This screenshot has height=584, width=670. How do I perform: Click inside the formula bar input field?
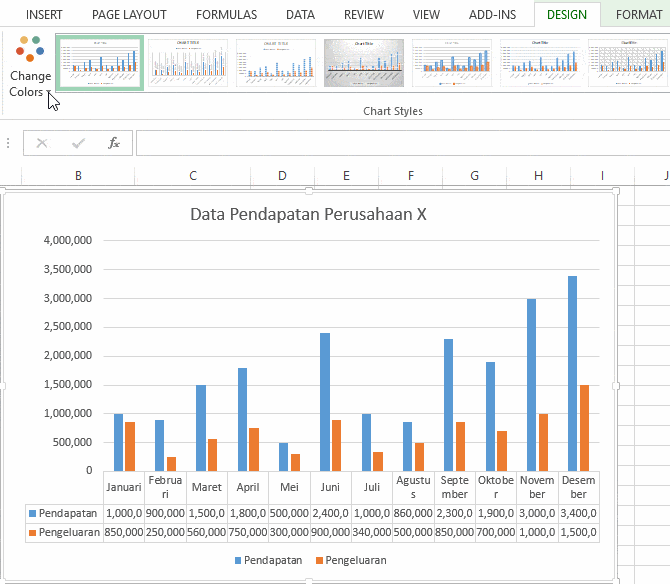(x=403, y=143)
